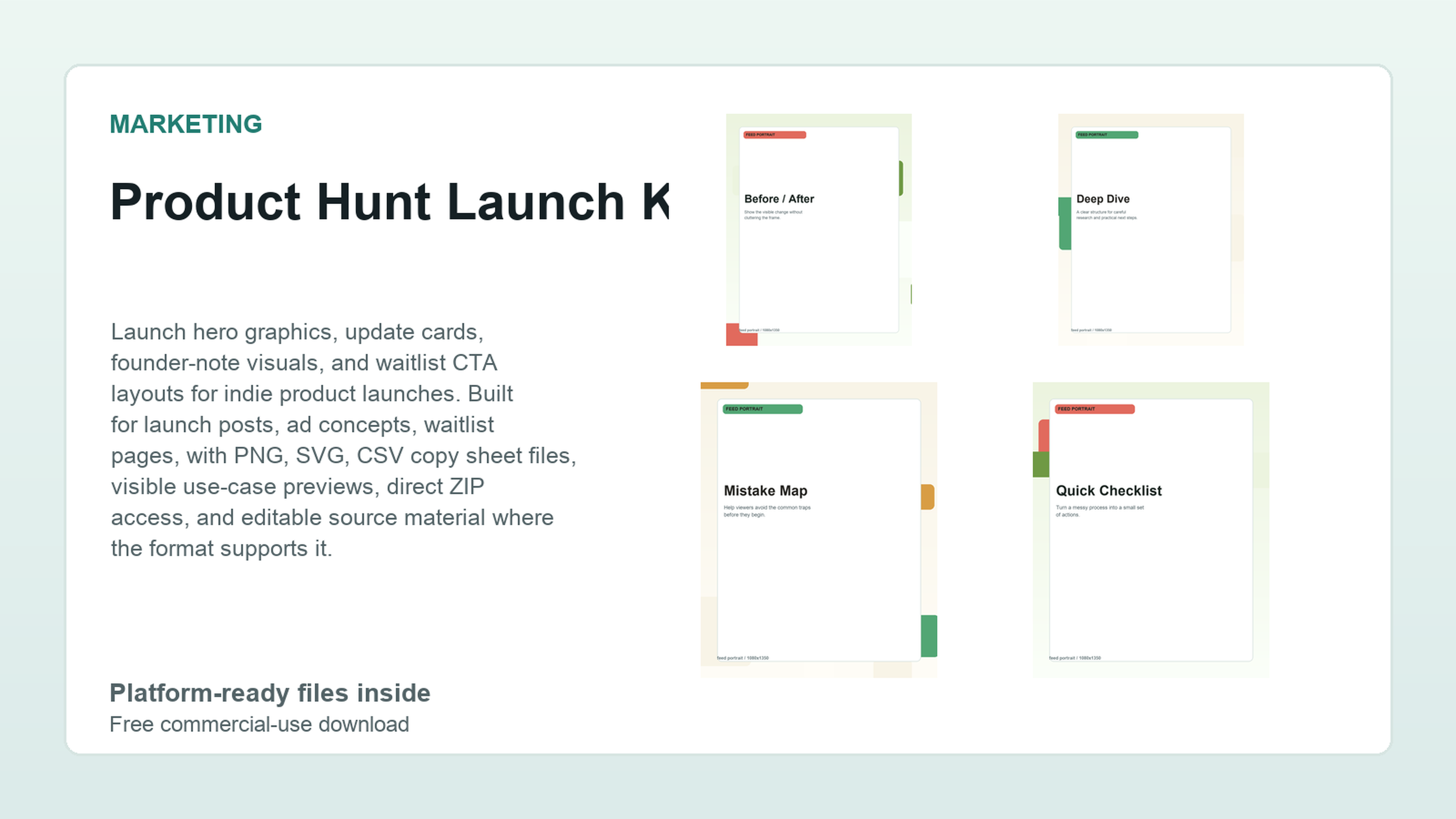1456x819 pixels.
Task: Open the Mistake Map preview thumbnail
Action: click(819, 530)
